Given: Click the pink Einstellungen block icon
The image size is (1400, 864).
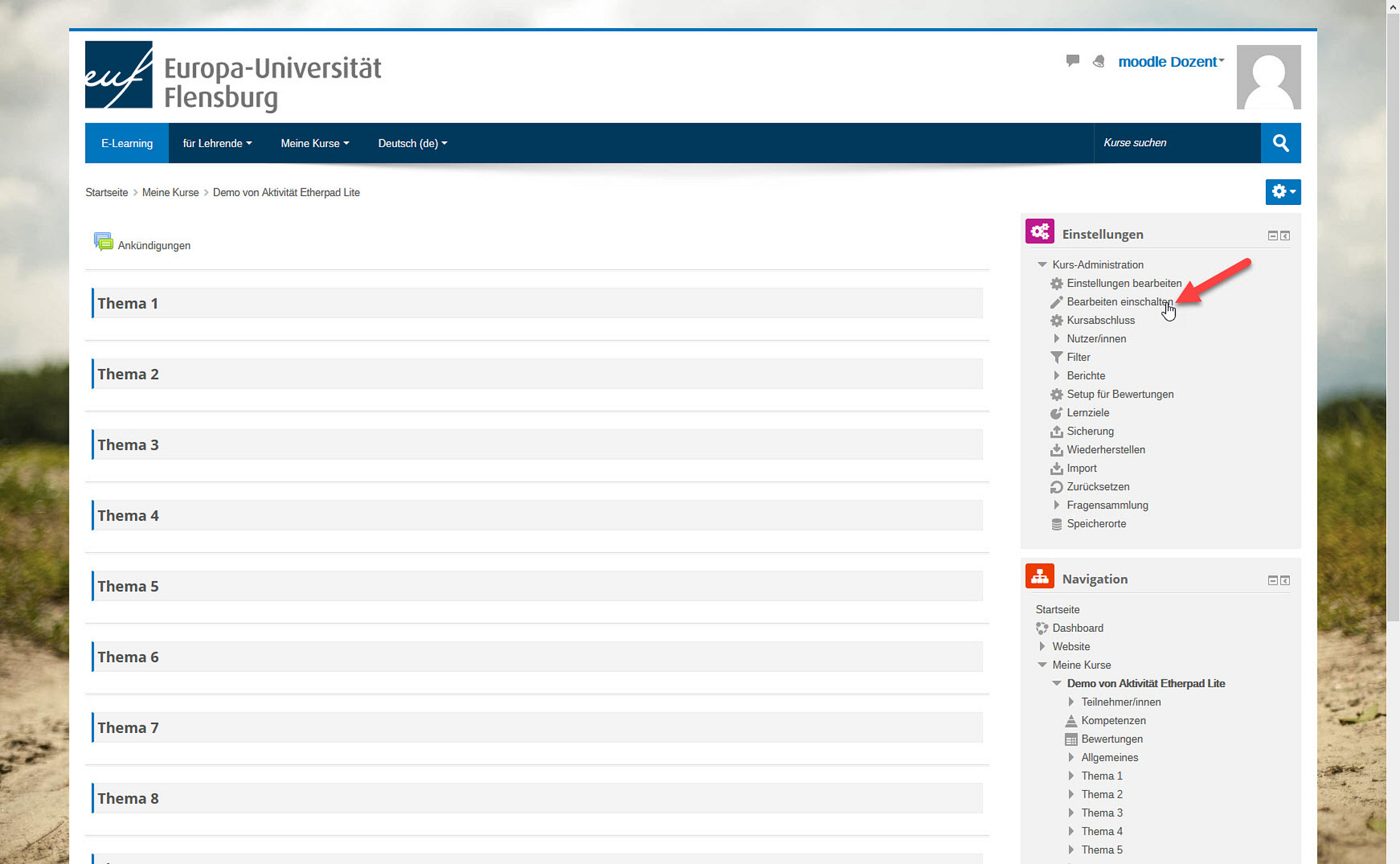Looking at the screenshot, I should pyautogui.click(x=1039, y=232).
